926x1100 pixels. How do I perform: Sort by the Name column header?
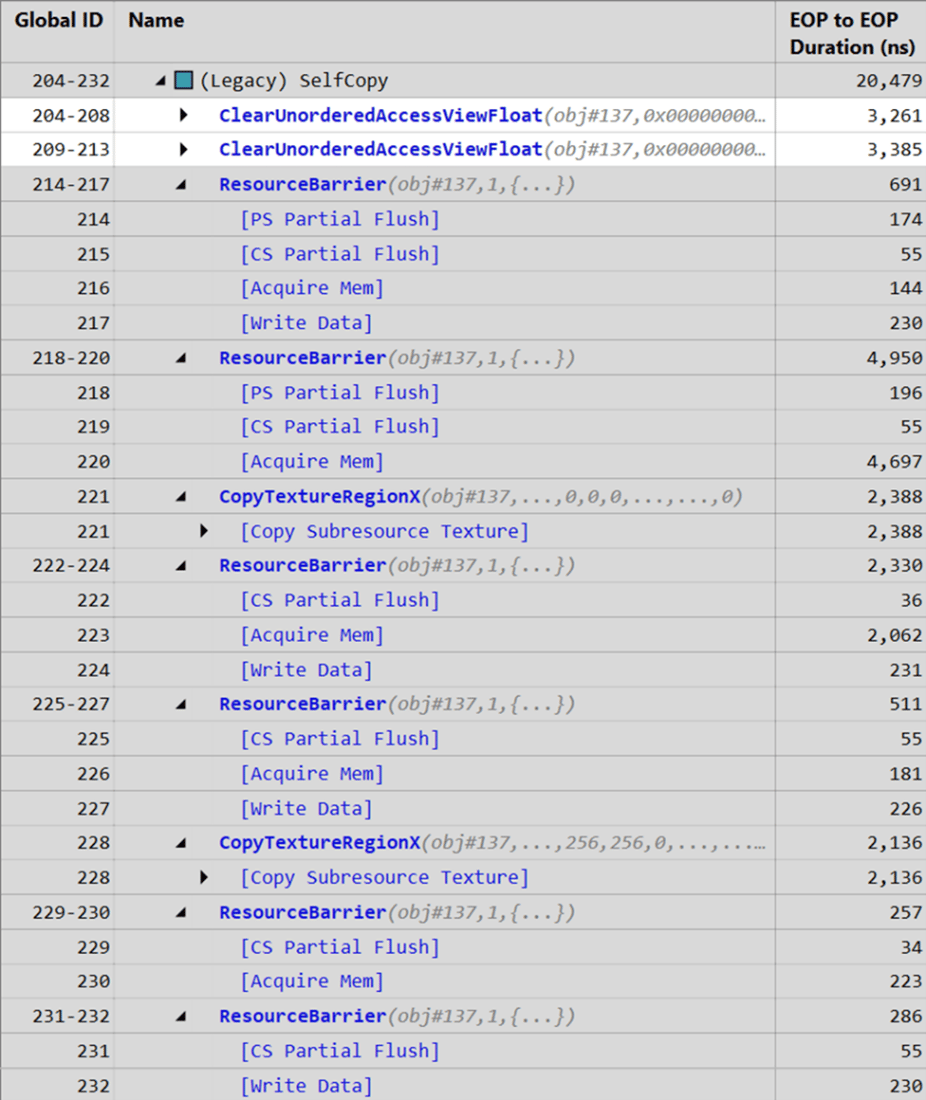click(x=156, y=20)
